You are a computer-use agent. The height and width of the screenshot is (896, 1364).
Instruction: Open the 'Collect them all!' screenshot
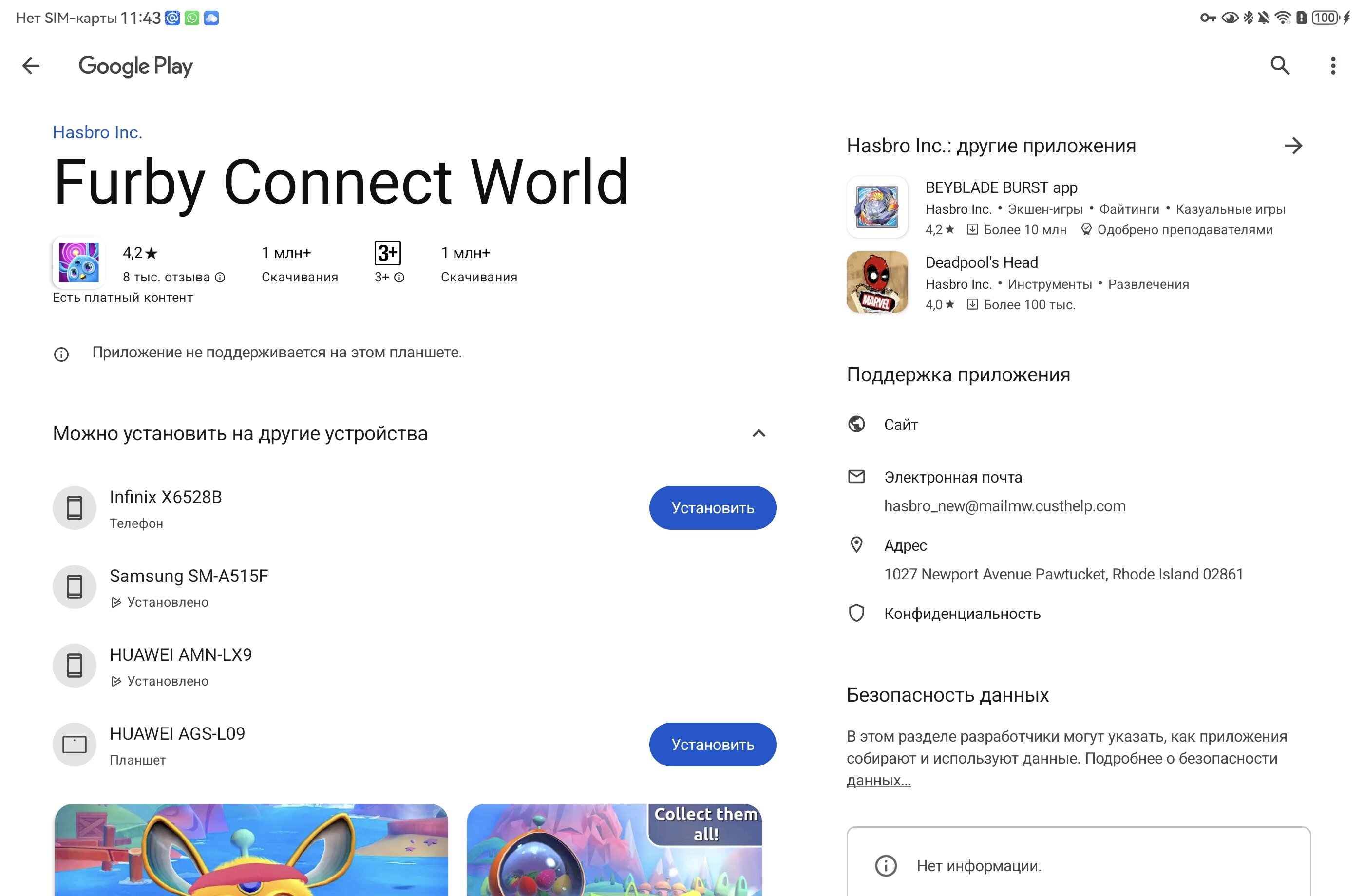pyautogui.click(x=614, y=850)
